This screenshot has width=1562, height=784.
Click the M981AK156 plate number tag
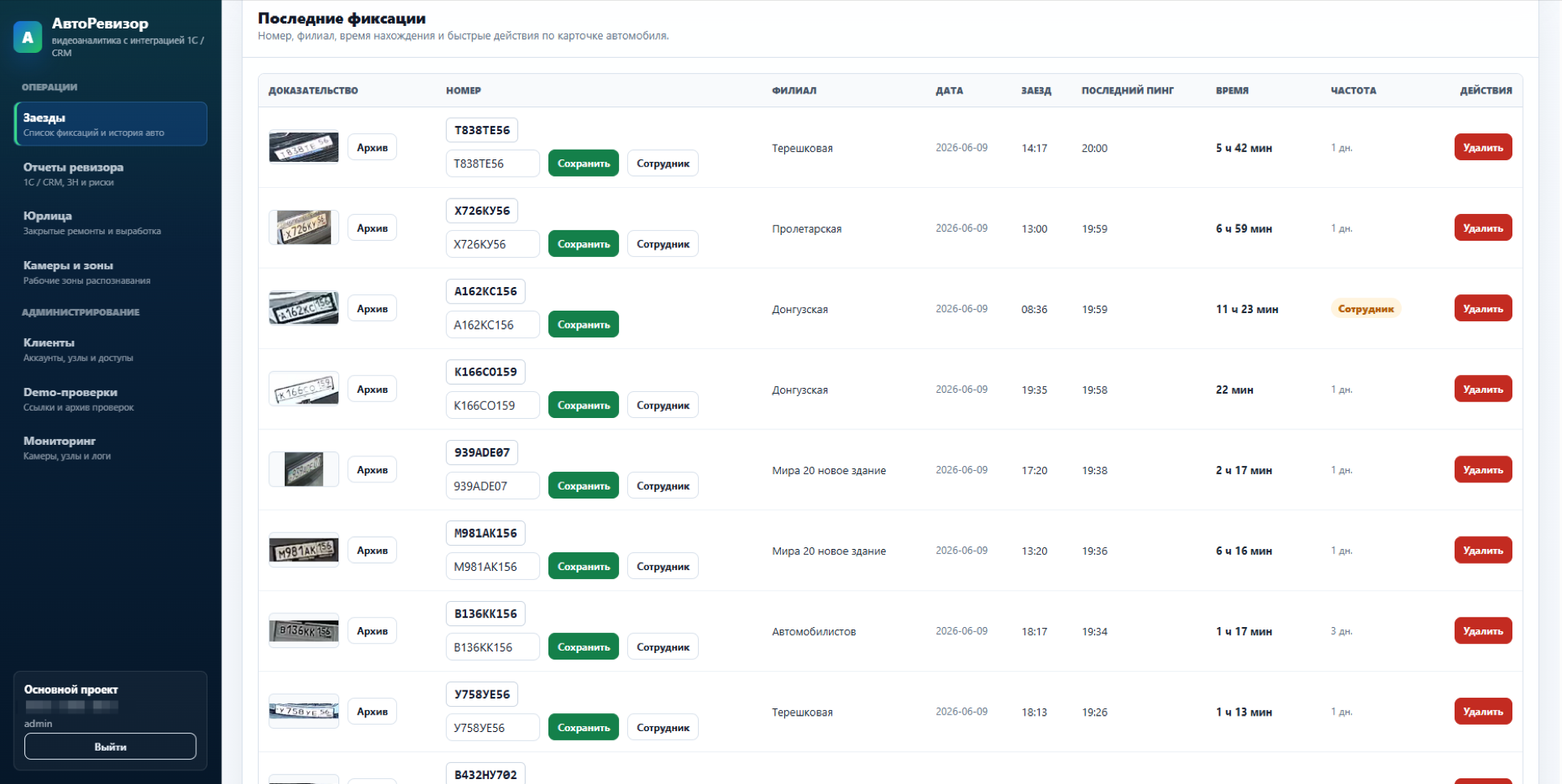click(x=486, y=534)
